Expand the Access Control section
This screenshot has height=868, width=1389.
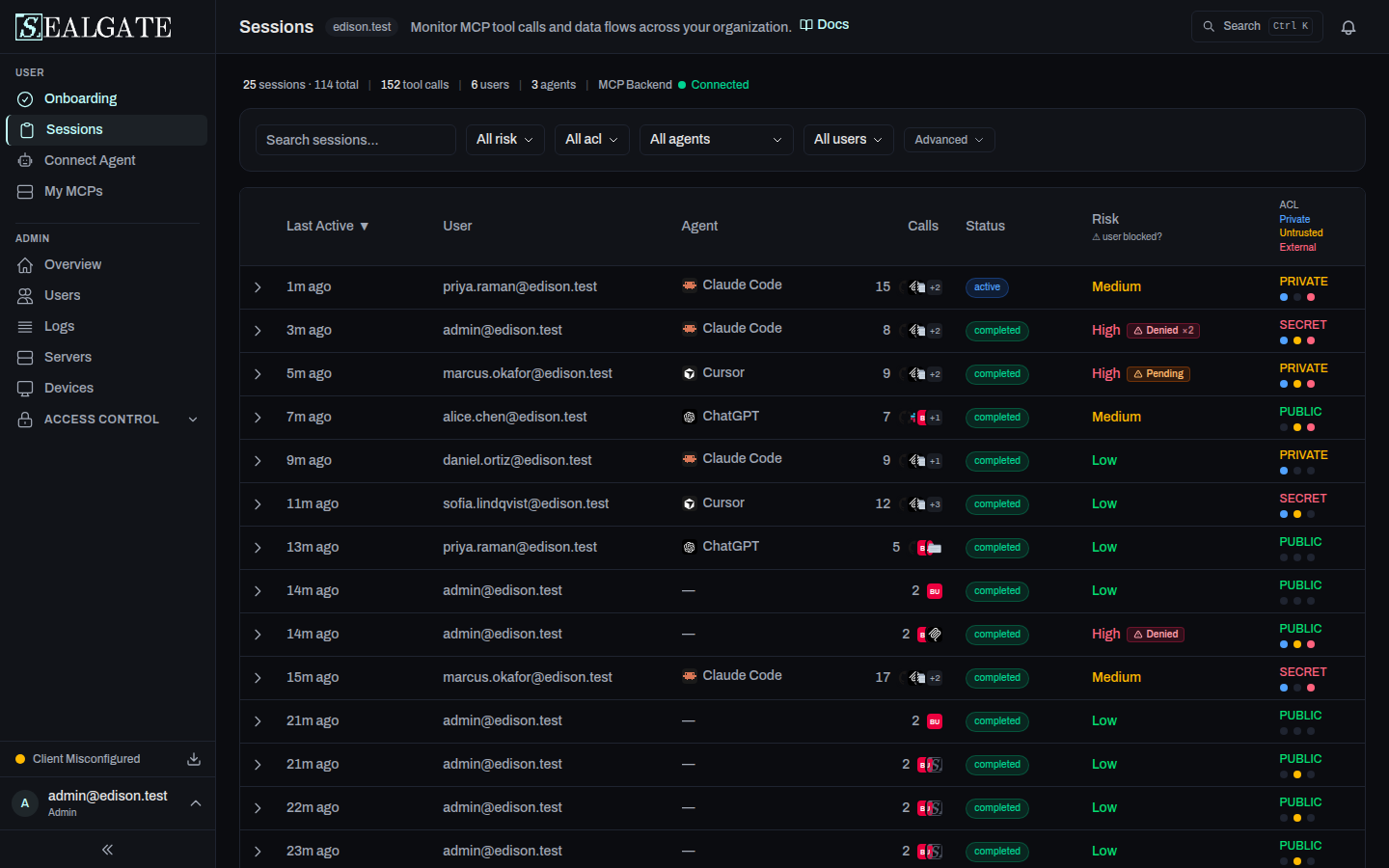pos(107,420)
